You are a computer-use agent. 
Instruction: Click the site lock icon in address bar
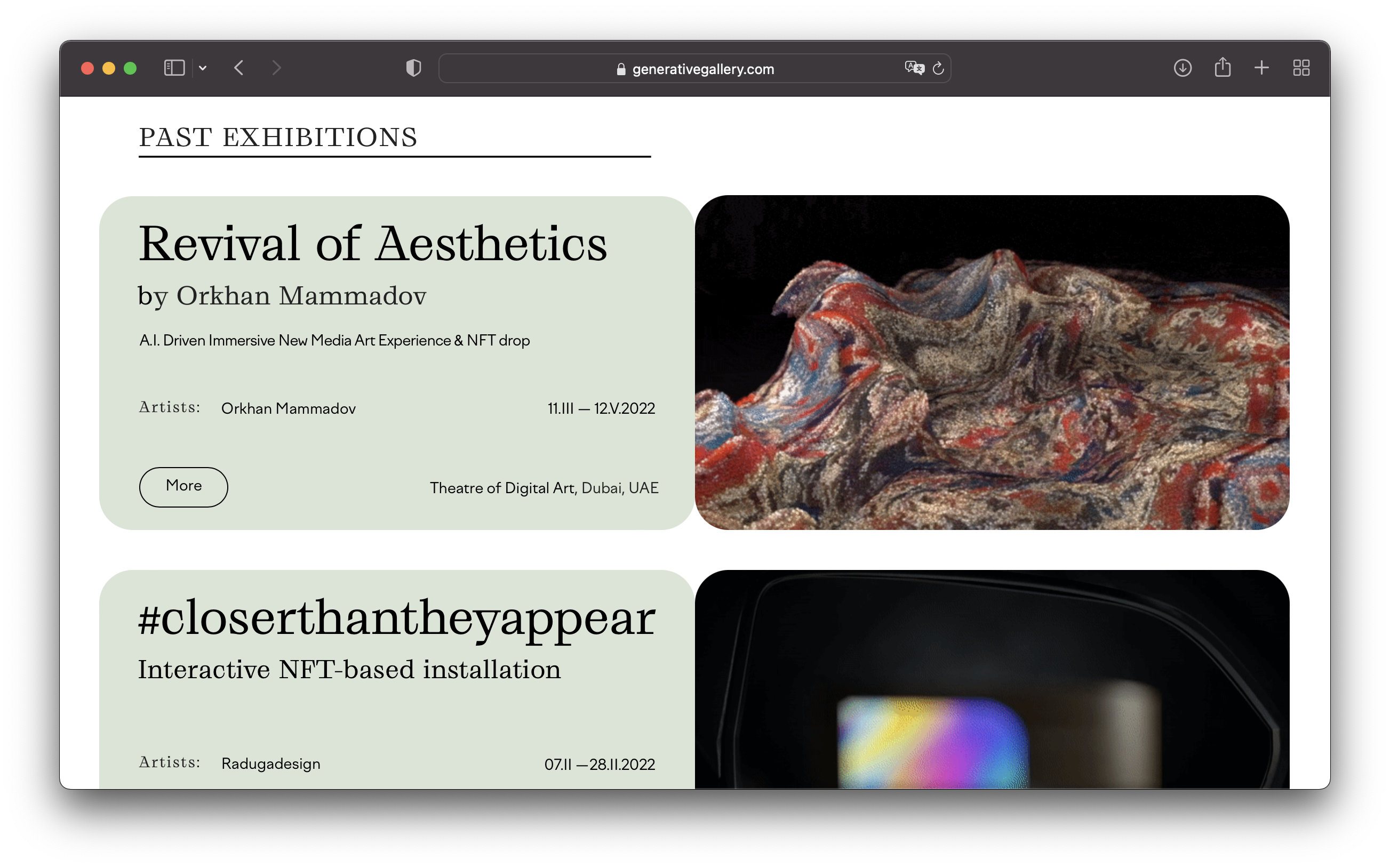click(621, 69)
